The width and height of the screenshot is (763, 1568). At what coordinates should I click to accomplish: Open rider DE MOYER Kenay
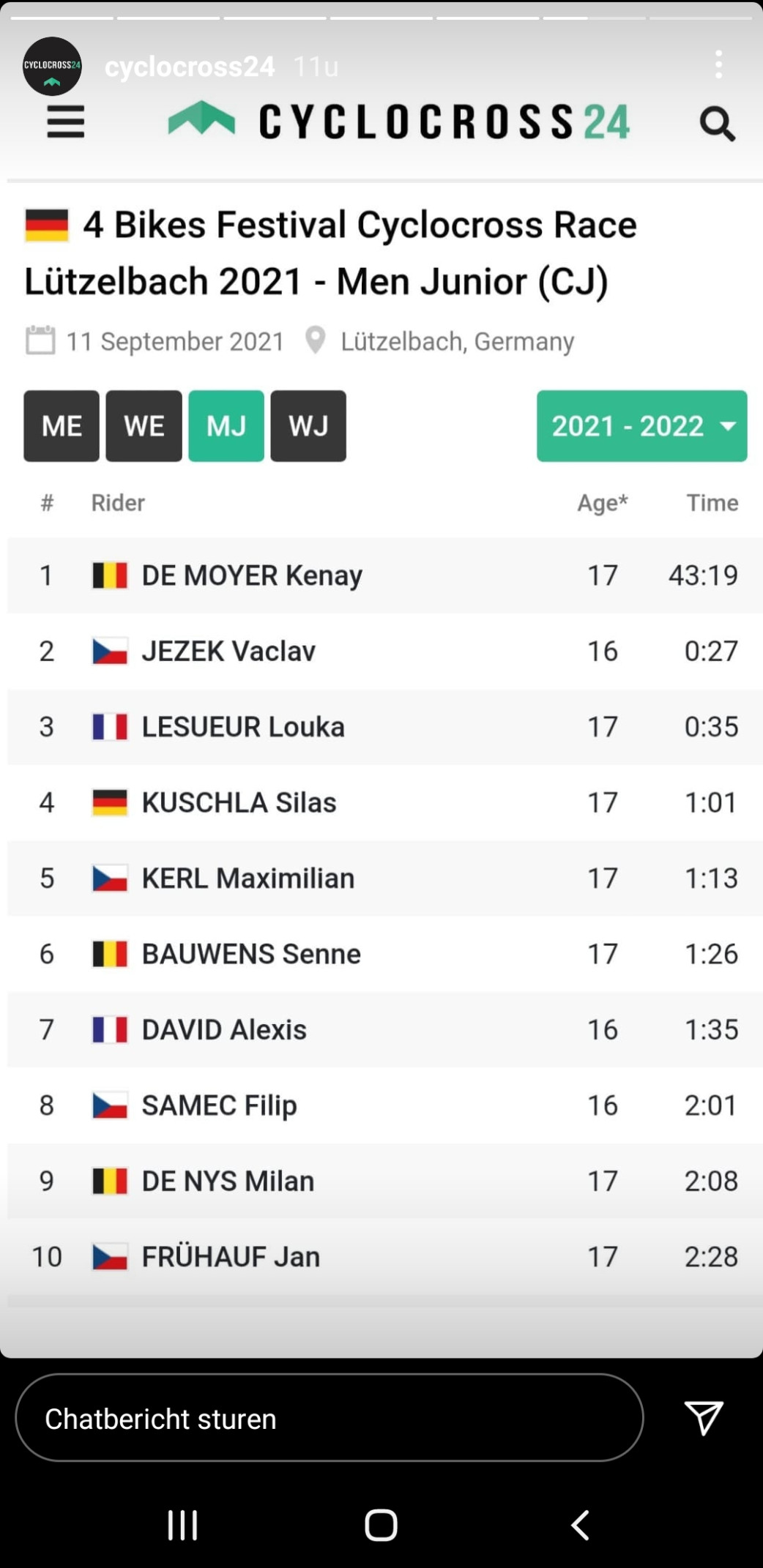pyautogui.click(x=251, y=575)
